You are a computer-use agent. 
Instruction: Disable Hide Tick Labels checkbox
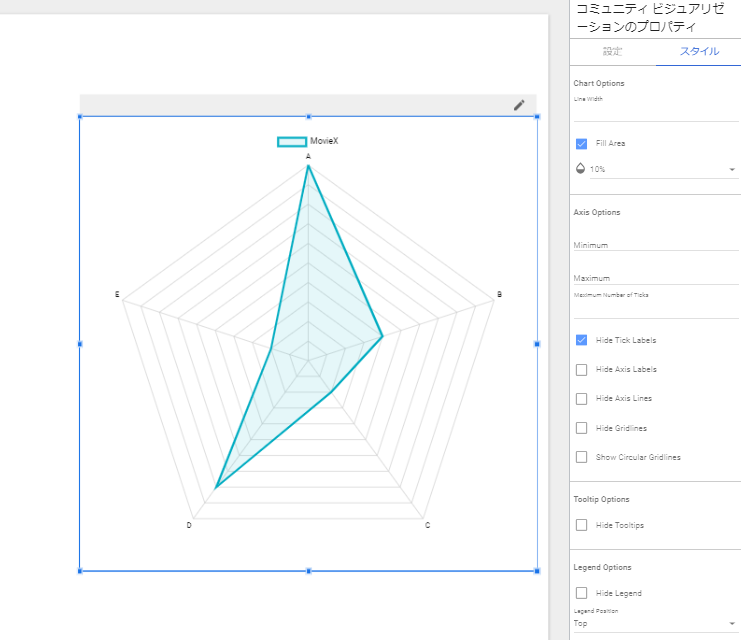click(x=582, y=340)
